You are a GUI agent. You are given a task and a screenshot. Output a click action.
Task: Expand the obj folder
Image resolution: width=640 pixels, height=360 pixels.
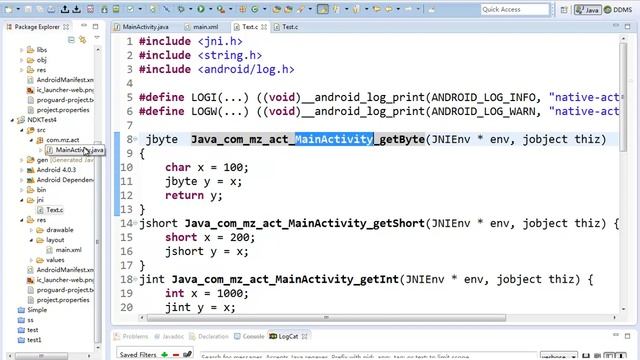point(22,60)
